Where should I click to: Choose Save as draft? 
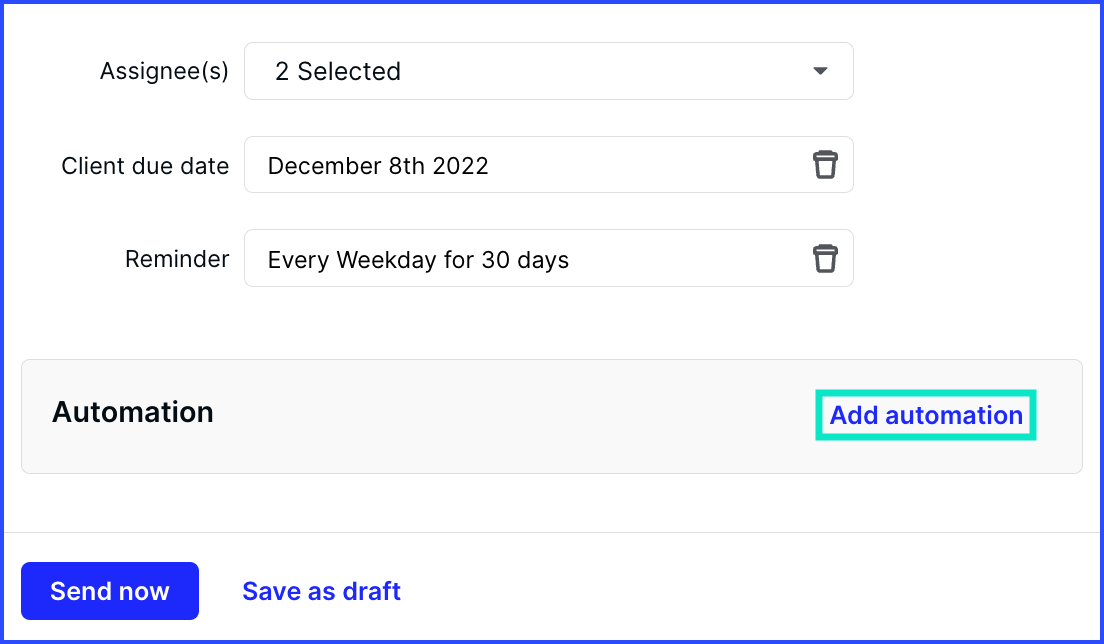(x=322, y=591)
